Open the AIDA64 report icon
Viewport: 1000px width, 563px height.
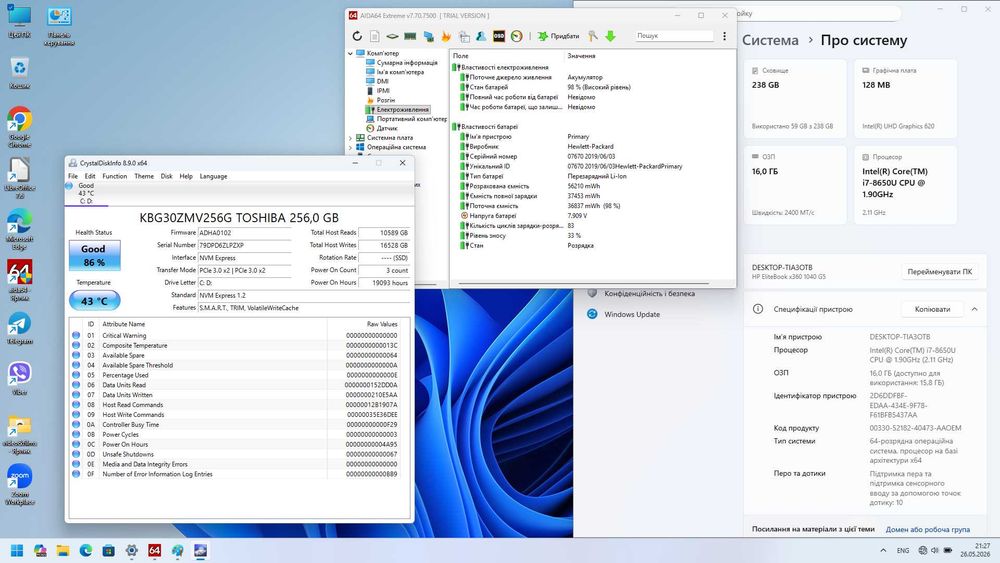[374, 36]
